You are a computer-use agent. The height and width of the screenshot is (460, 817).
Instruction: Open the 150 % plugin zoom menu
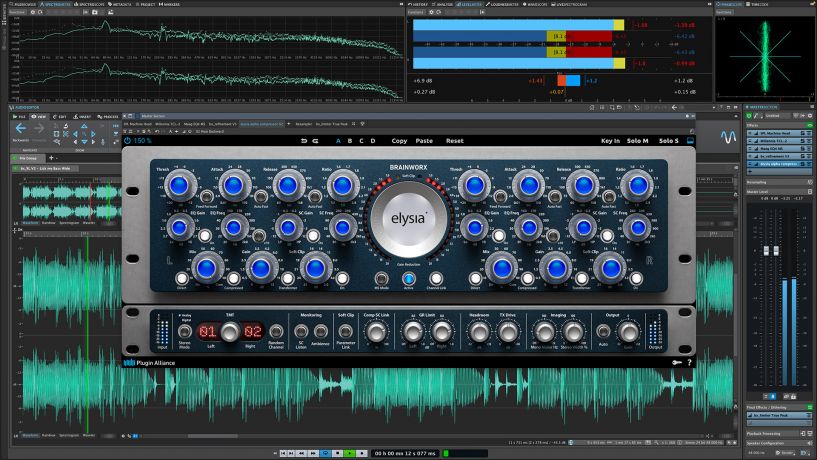(142, 141)
